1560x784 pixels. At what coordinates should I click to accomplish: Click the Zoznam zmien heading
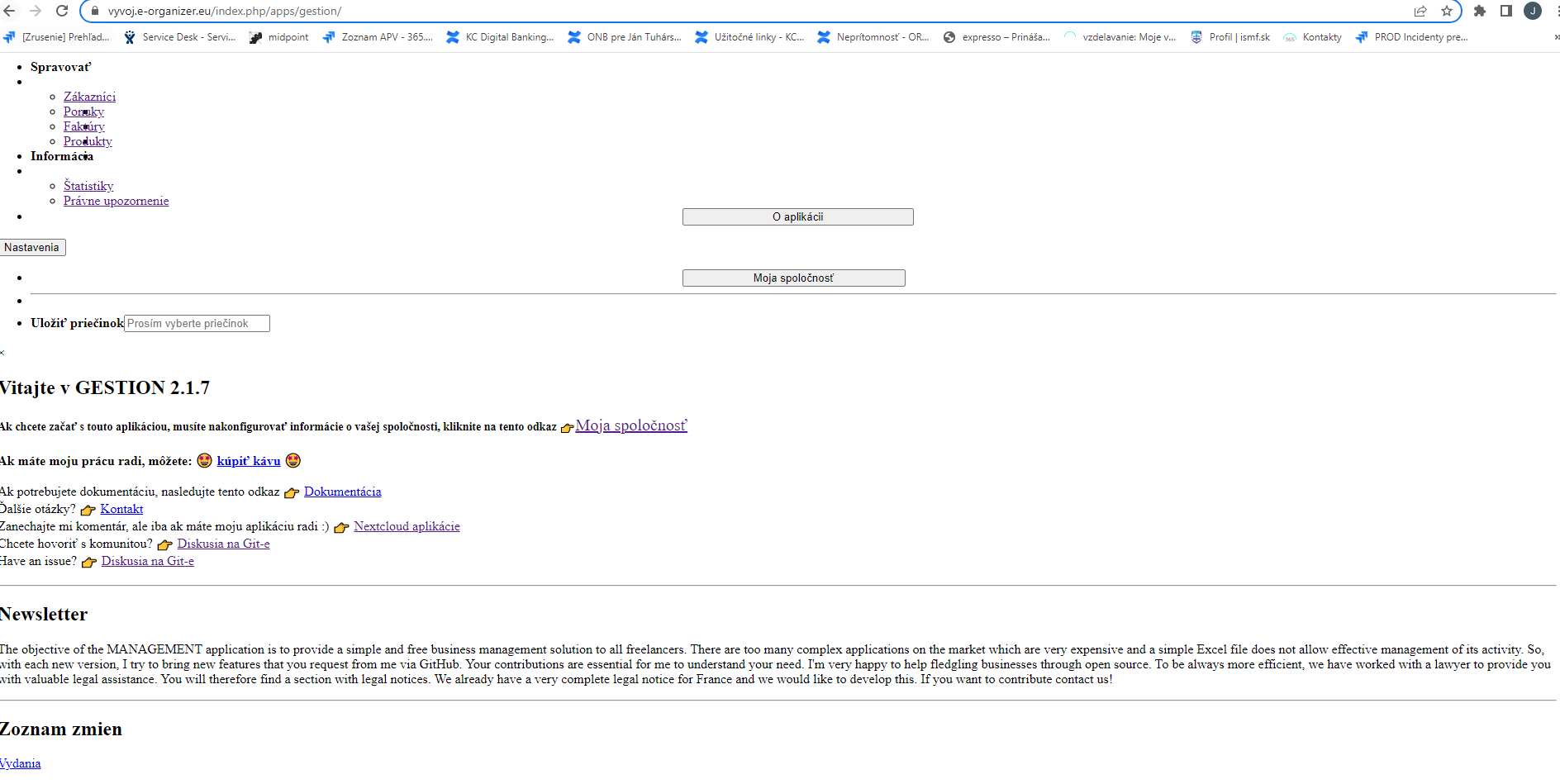point(61,729)
